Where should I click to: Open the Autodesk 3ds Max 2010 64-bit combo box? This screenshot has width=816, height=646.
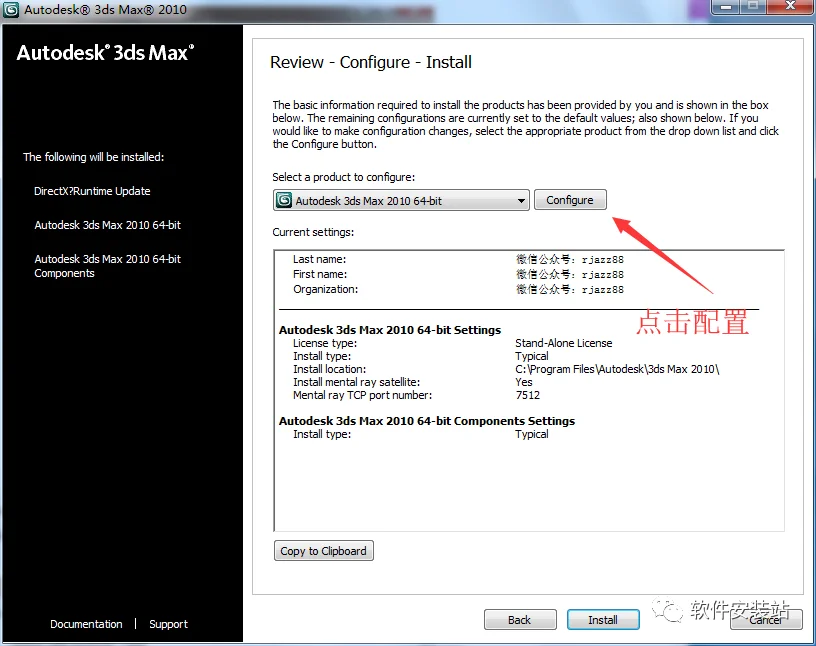pyautogui.click(x=401, y=200)
